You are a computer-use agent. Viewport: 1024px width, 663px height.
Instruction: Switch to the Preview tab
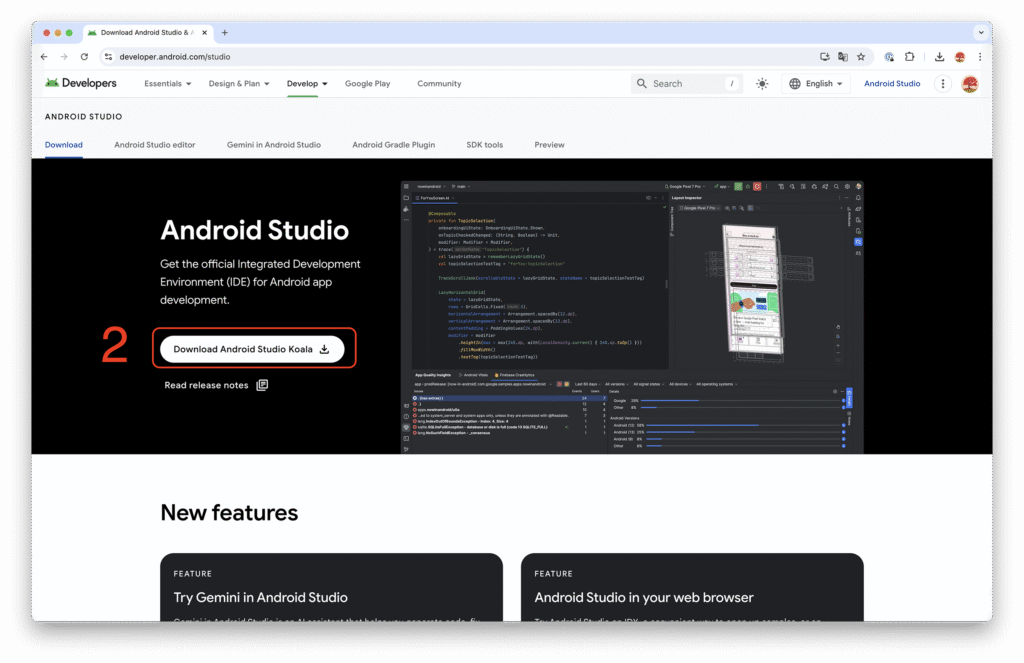point(549,145)
